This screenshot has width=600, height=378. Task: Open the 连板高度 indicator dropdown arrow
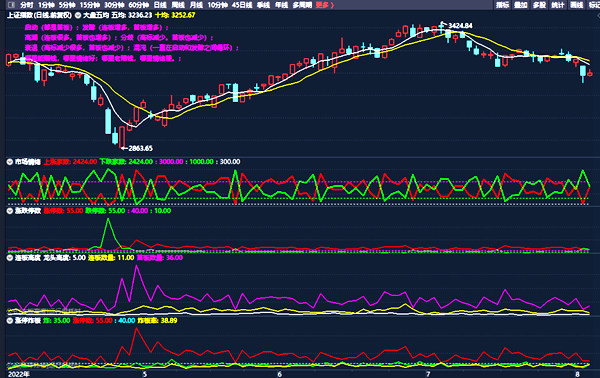(x=10, y=258)
